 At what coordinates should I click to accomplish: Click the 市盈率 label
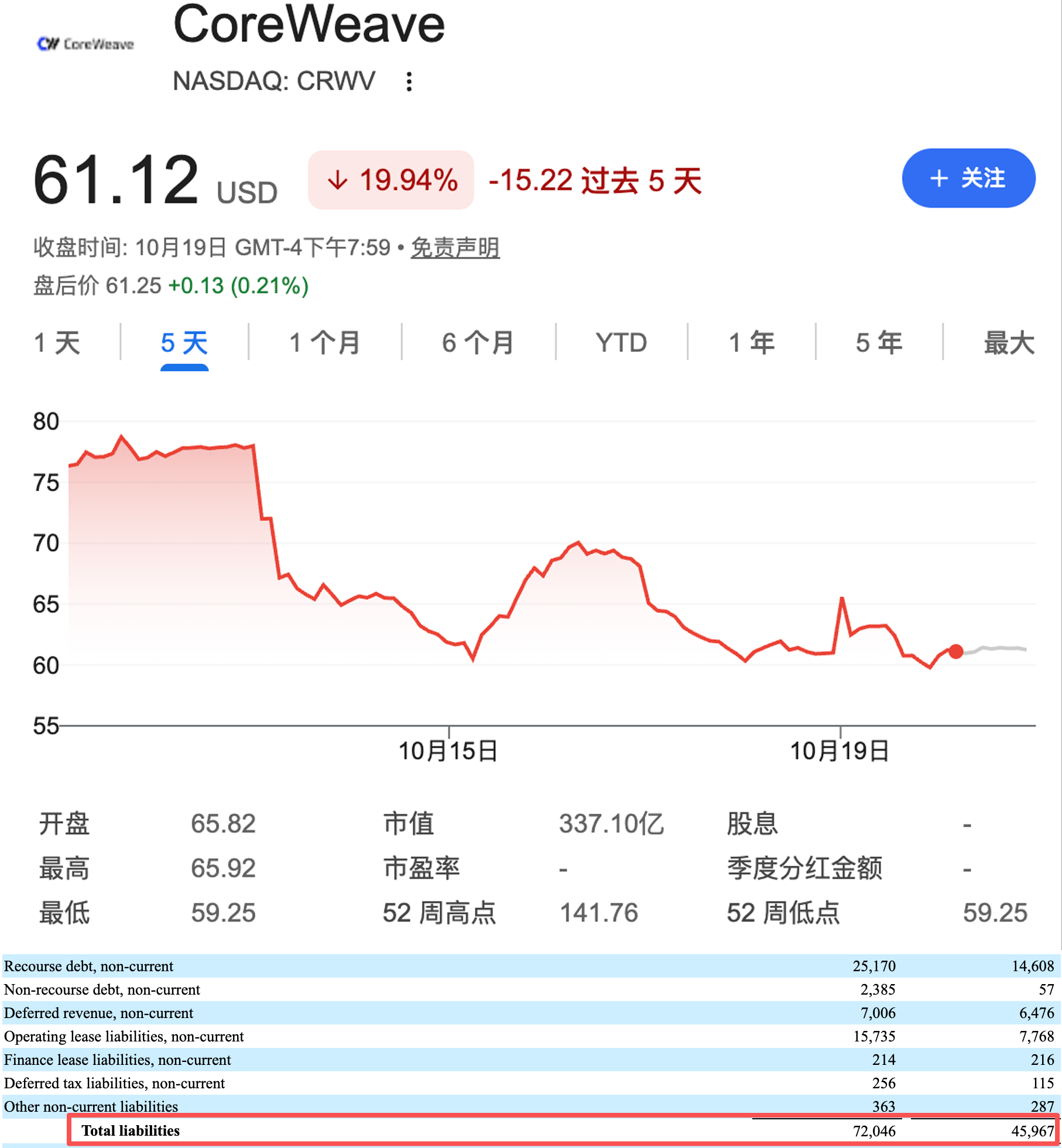(x=422, y=868)
